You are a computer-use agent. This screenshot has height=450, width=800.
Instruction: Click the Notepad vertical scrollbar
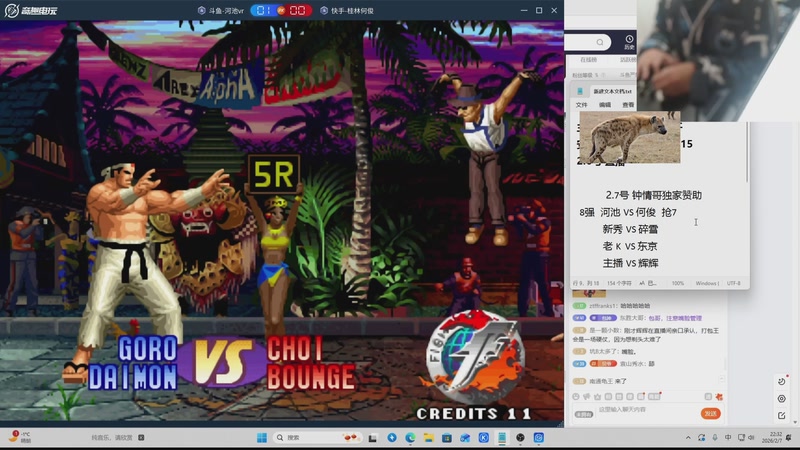pyautogui.click(x=747, y=152)
